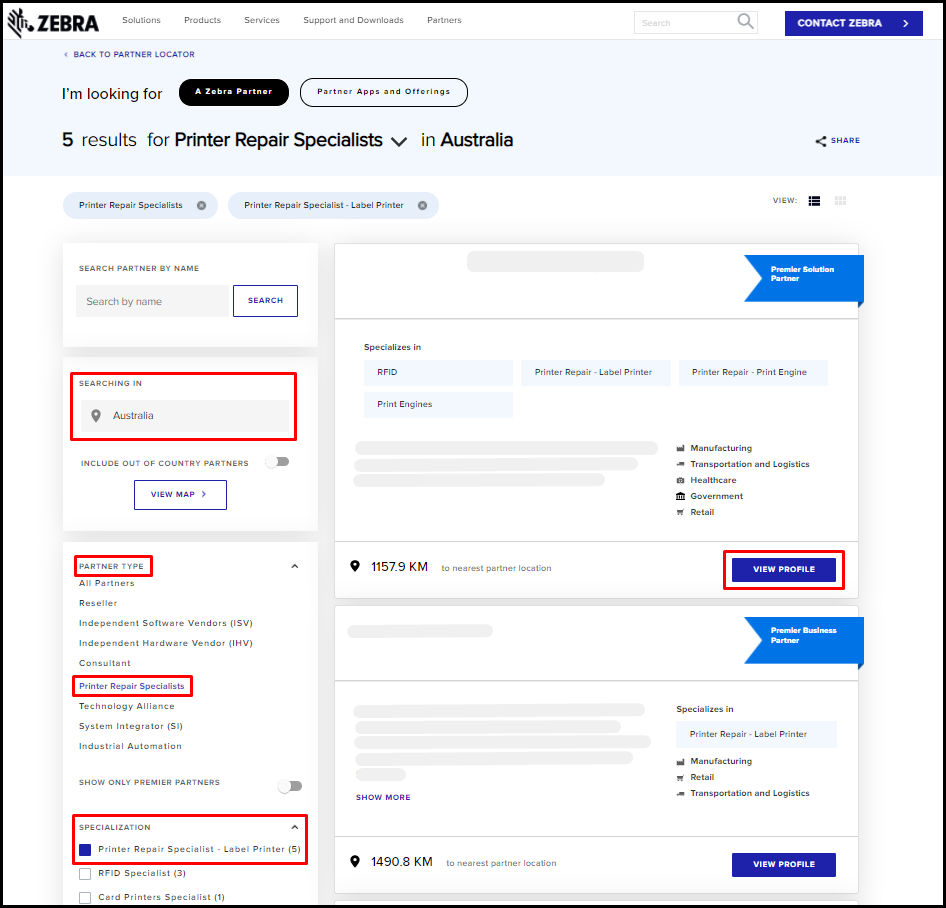
Task: Open the Support and Downloads menu
Action: [353, 19]
